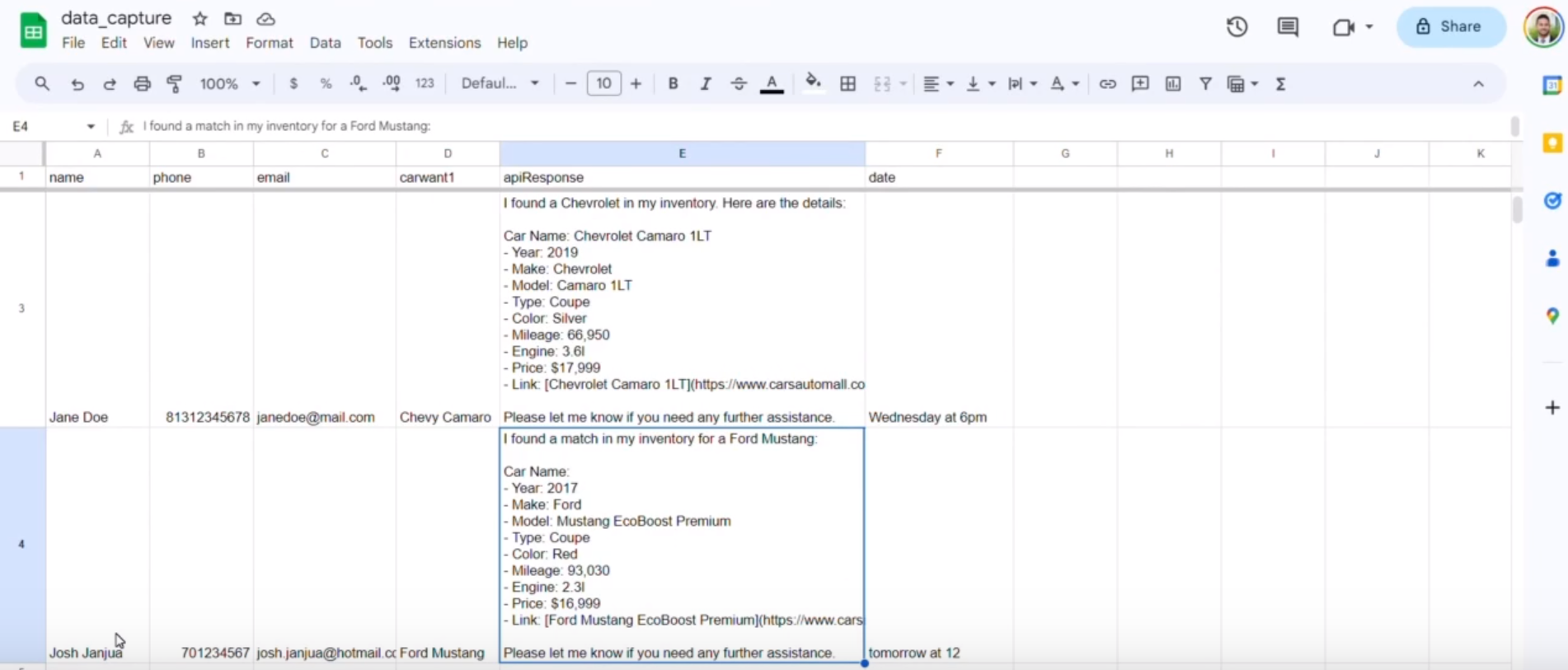This screenshot has width=1568, height=670.
Task: Open the fill color picker
Action: [813, 84]
